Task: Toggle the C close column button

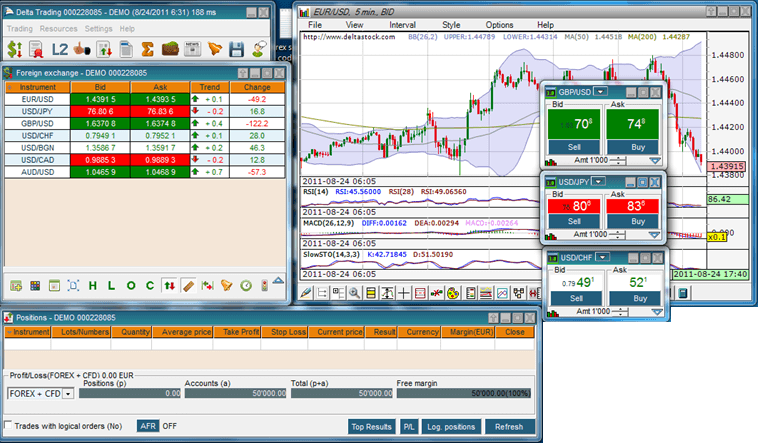Action: pos(150,286)
